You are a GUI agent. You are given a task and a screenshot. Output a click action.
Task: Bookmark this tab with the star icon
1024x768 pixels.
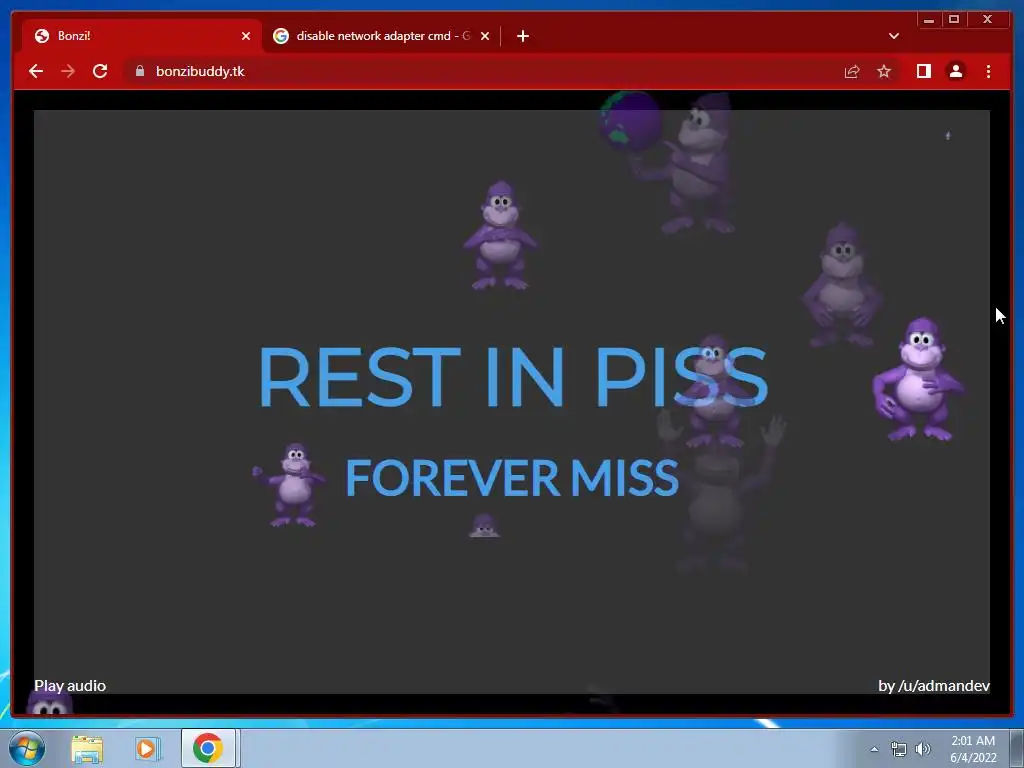pos(884,71)
